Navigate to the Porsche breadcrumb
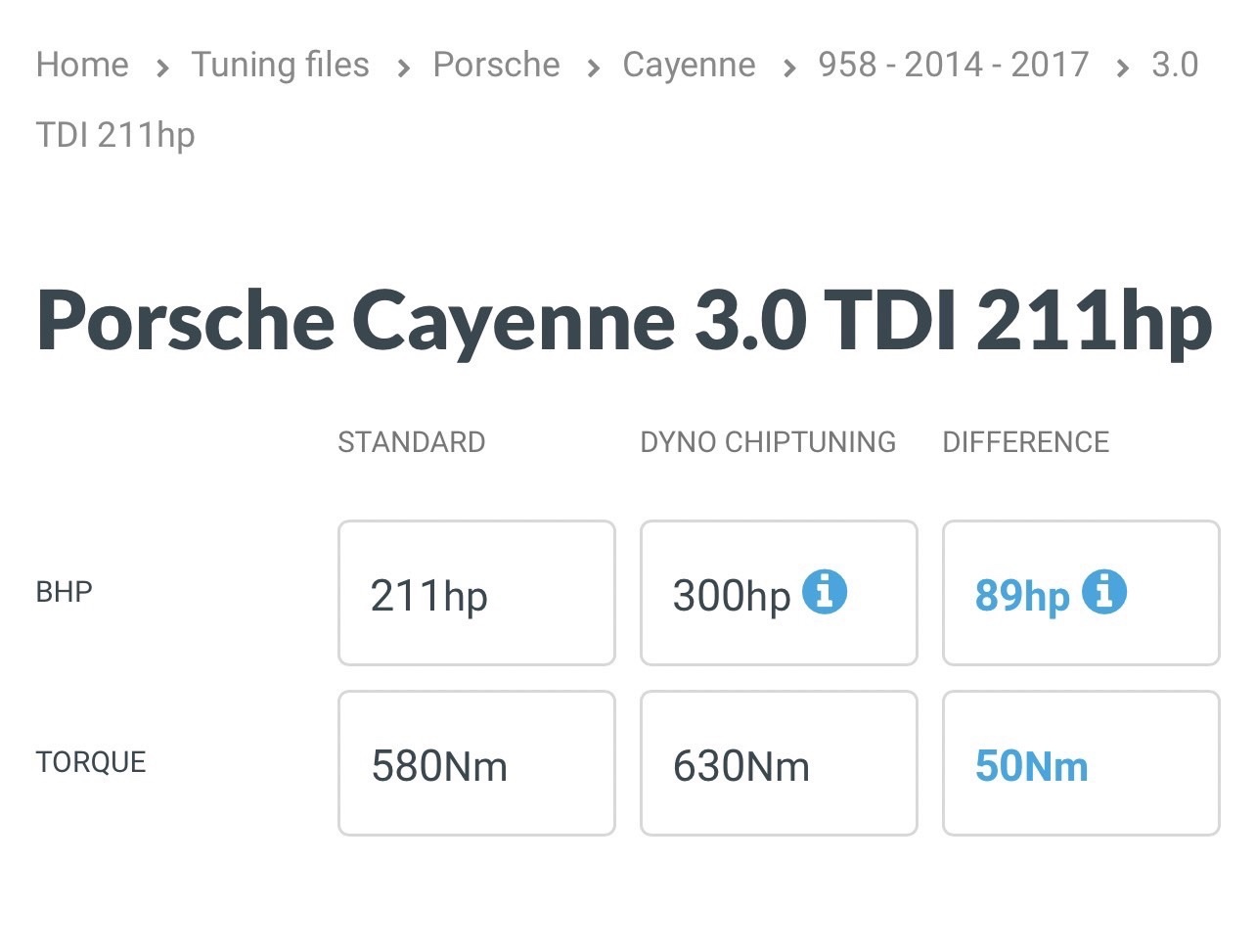 coord(496,65)
